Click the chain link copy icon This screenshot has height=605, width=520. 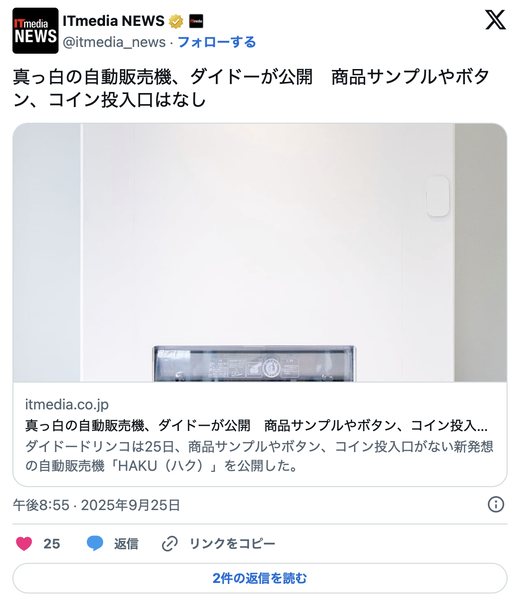coord(170,543)
